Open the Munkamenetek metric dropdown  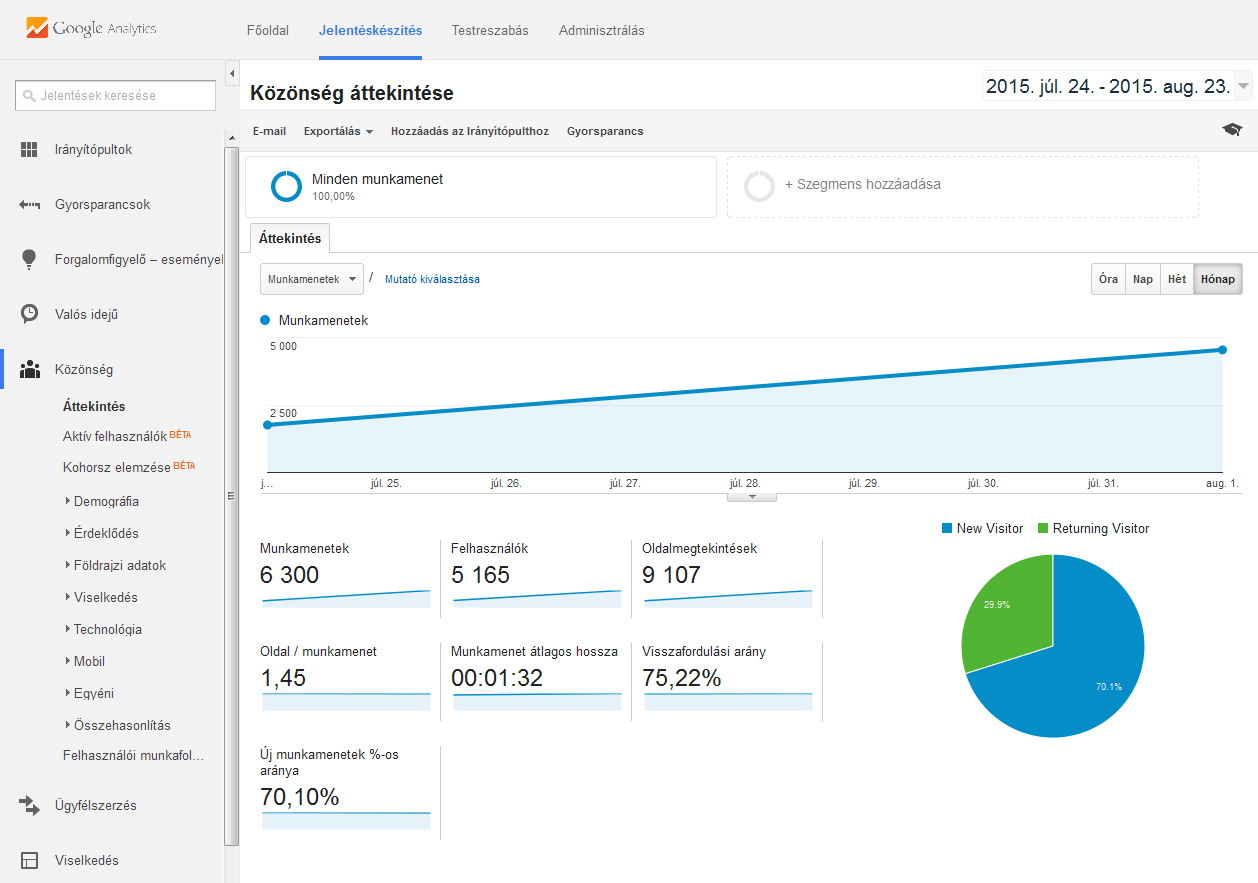click(x=311, y=280)
